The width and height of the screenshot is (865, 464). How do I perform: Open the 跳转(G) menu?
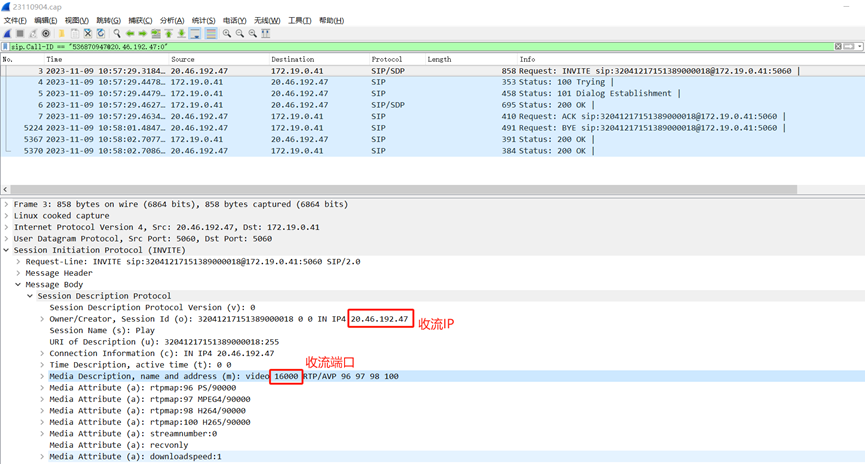(108, 20)
